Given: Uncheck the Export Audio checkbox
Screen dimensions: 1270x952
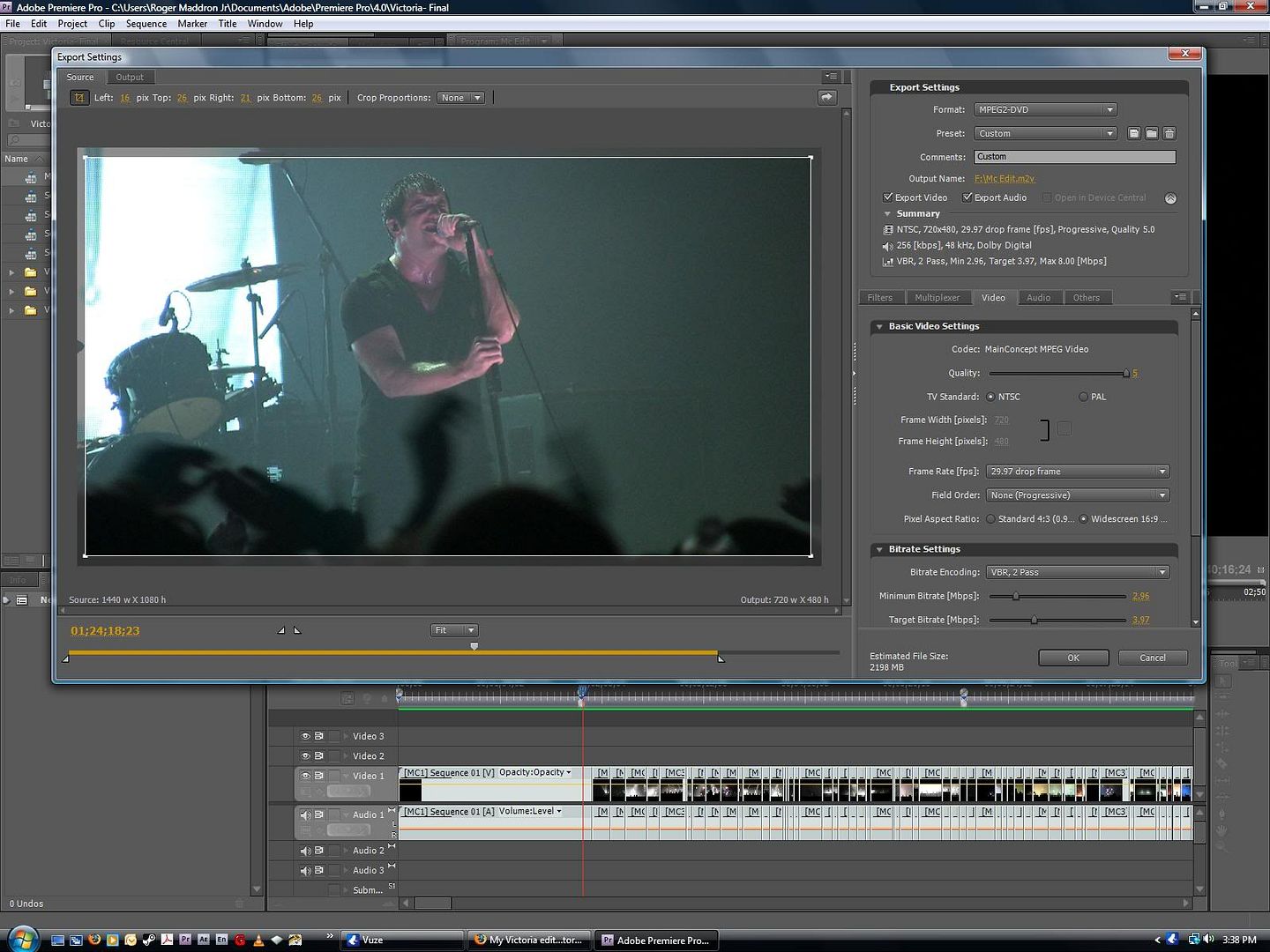Looking at the screenshot, I should (x=967, y=197).
